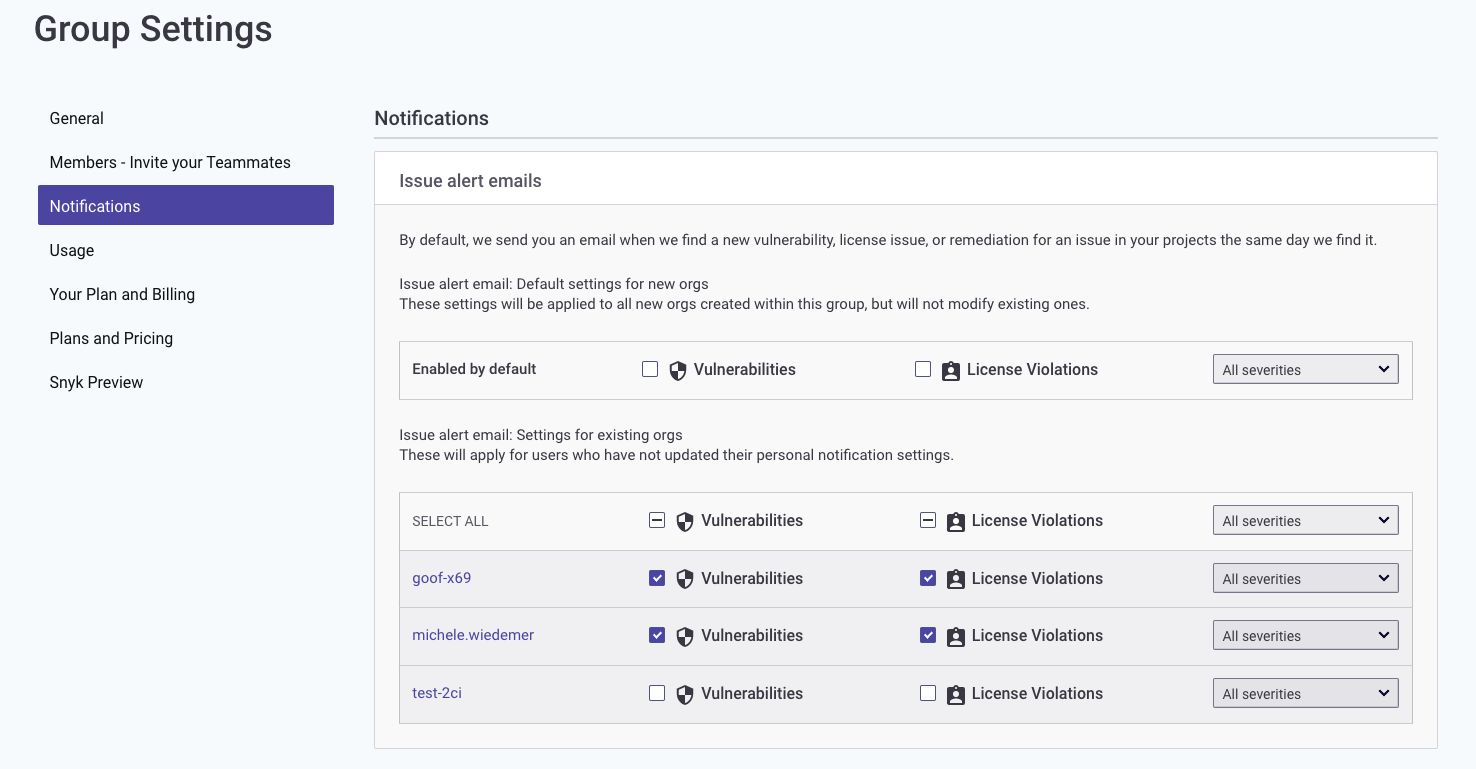Click the Enabled by default label

pyautogui.click(x=474, y=369)
